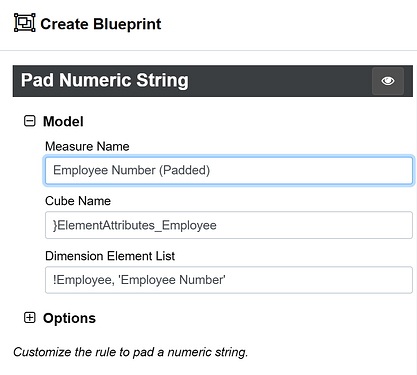Screen dimensions: 417x375
Task: Click the Cube Name label
Action: (x=78, y=201)
